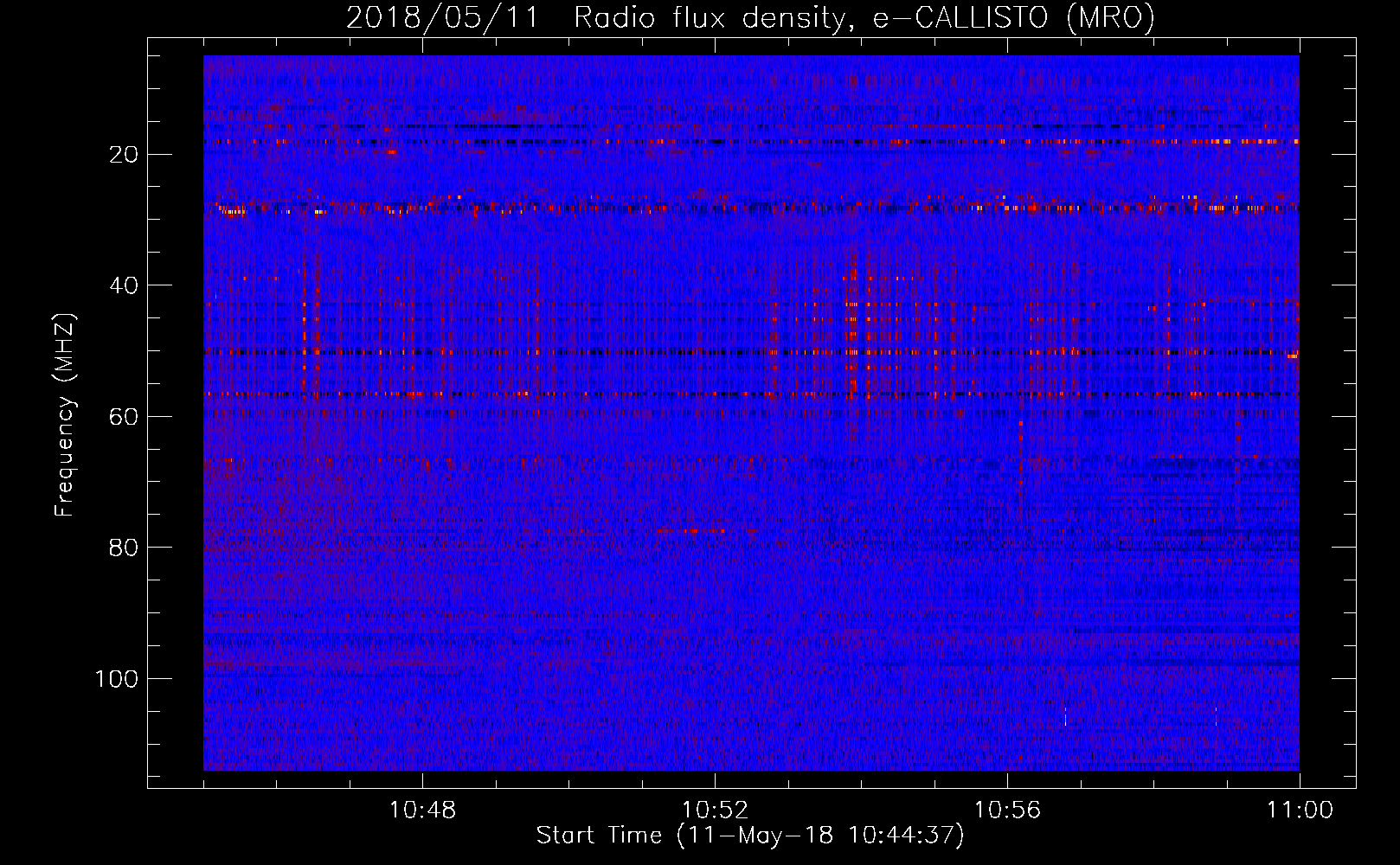
Task: Select the 11:00 time tick label
Action: click(1300, 810)
